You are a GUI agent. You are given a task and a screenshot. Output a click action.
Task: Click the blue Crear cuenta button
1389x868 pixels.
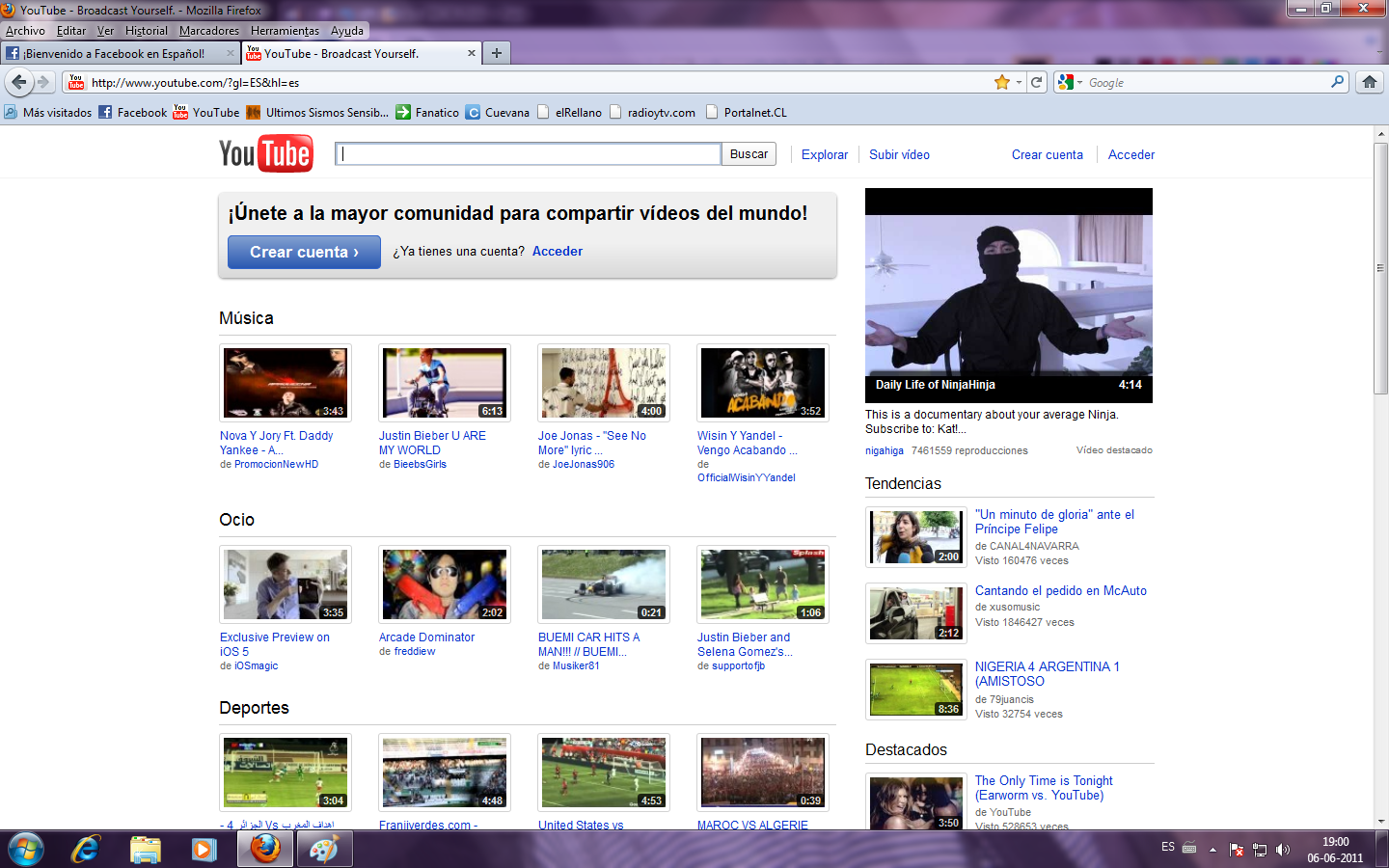tap(304, 252)
